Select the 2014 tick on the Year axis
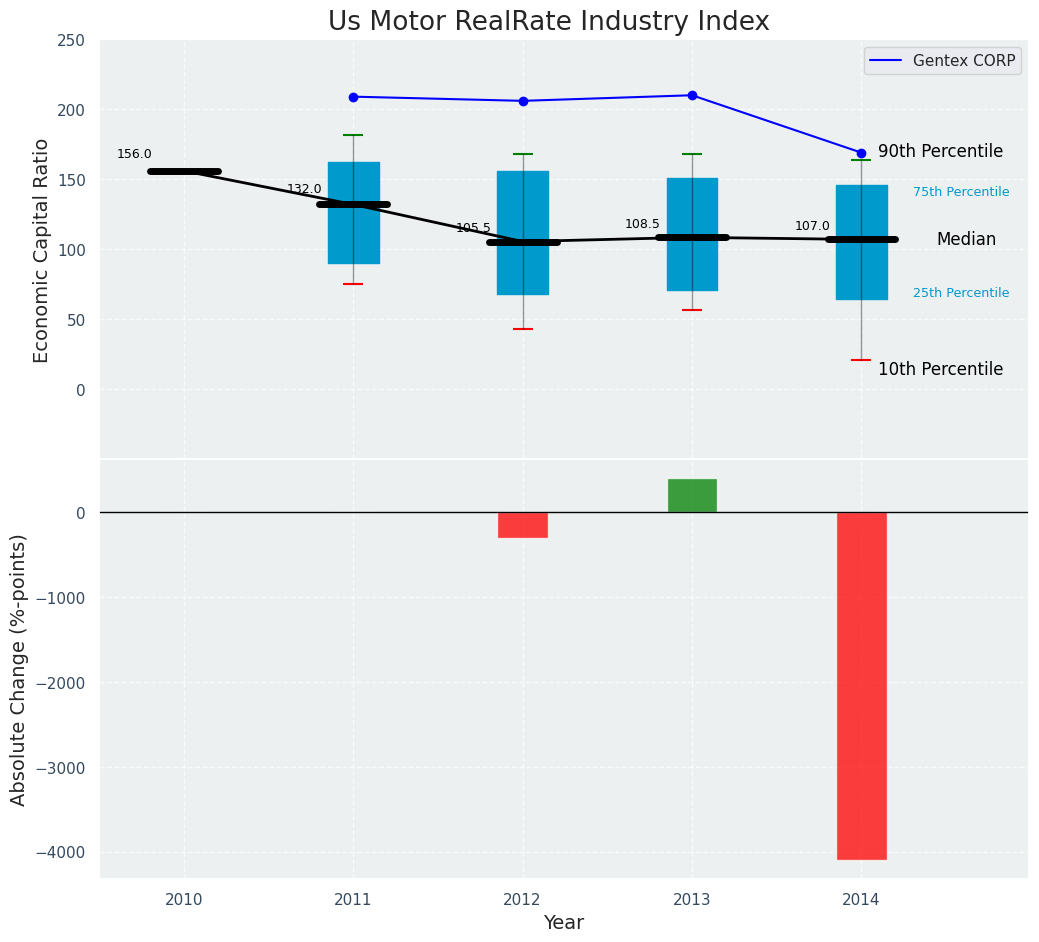Viewport: 1039px width, 942px height. pos(861,900)
